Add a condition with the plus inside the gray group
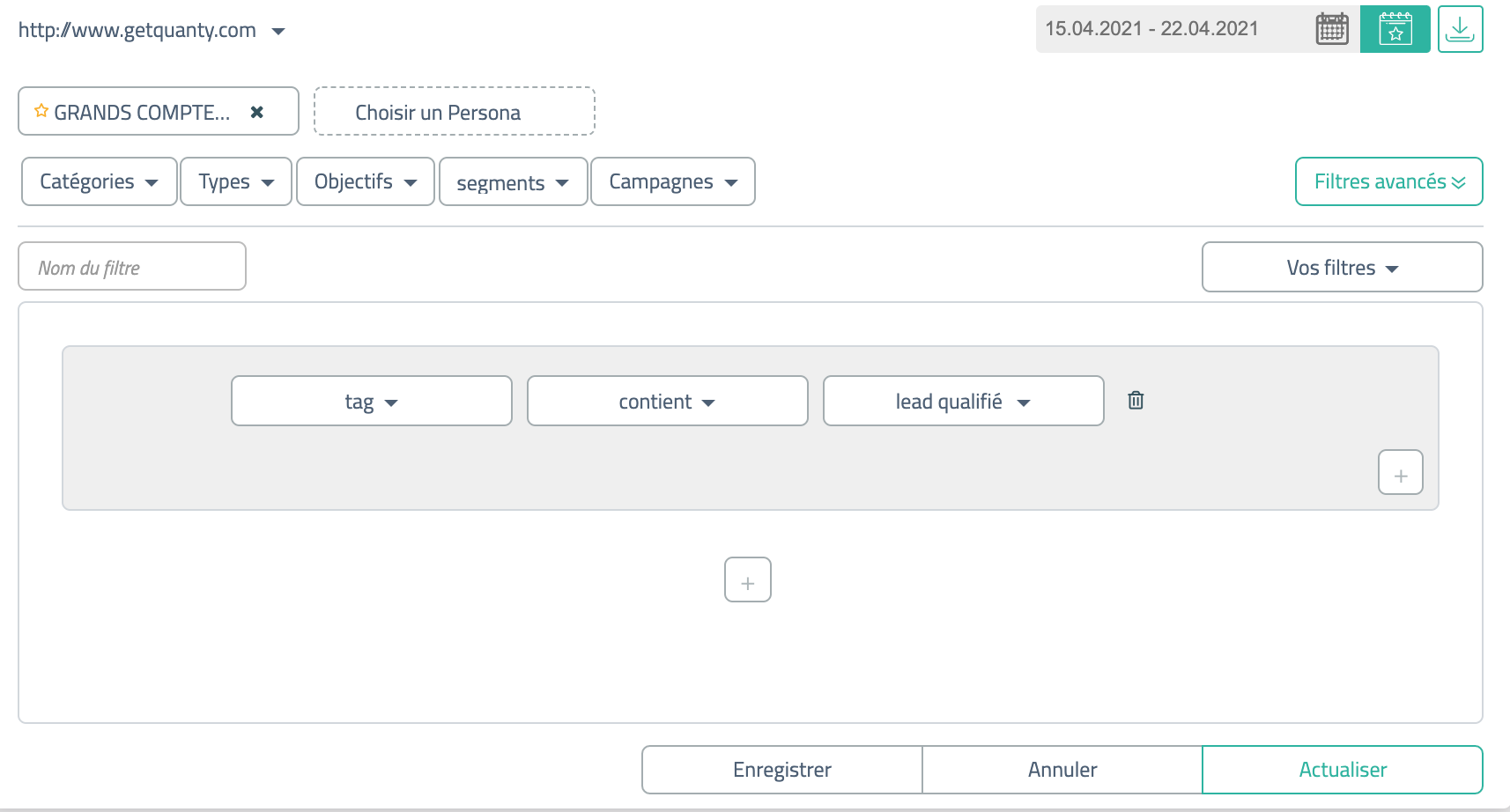 1401,472
